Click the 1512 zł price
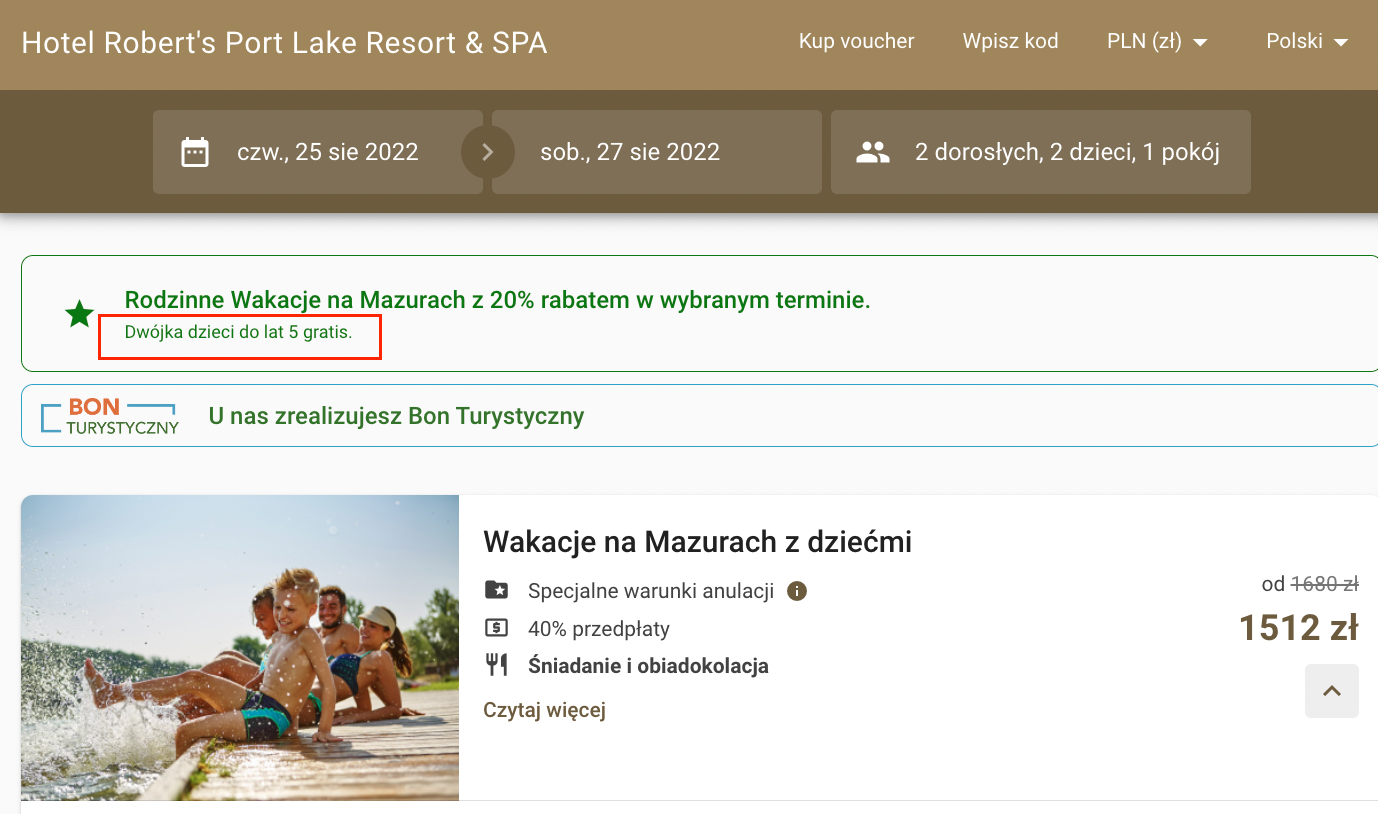1378x814 pixels. point(1298,628)
